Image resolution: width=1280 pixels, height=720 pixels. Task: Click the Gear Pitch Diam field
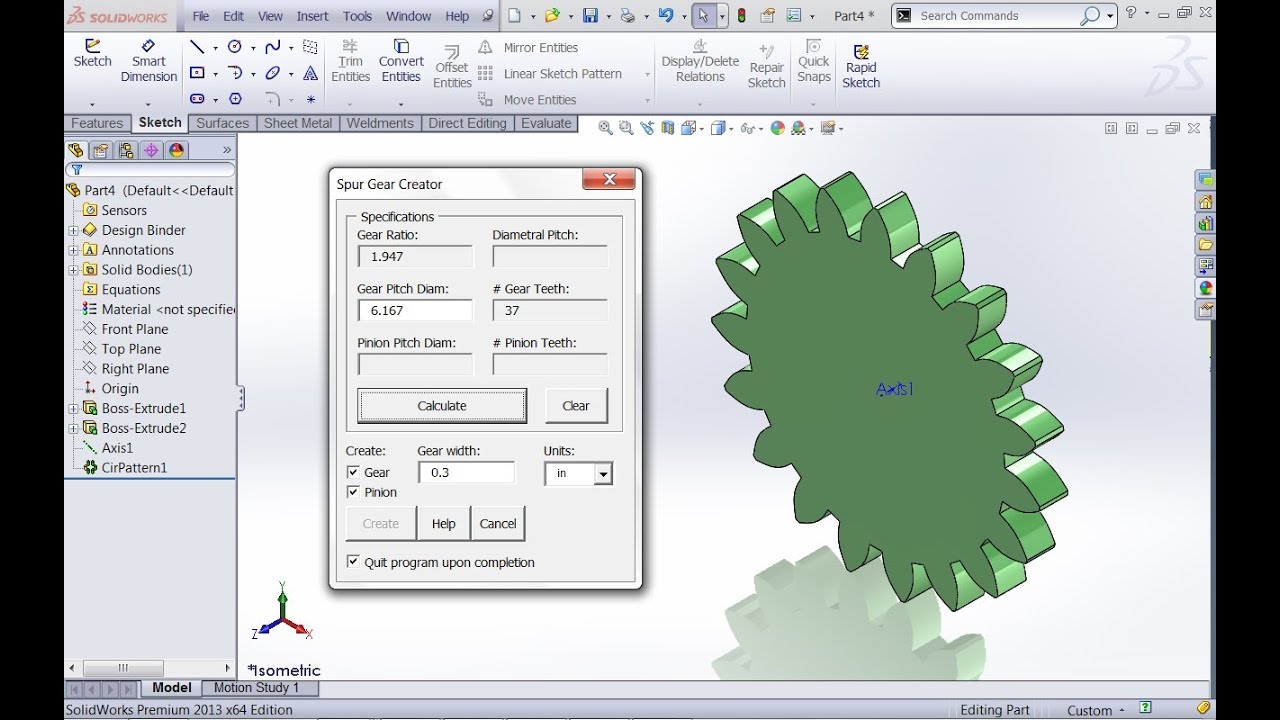coord(415,311)
